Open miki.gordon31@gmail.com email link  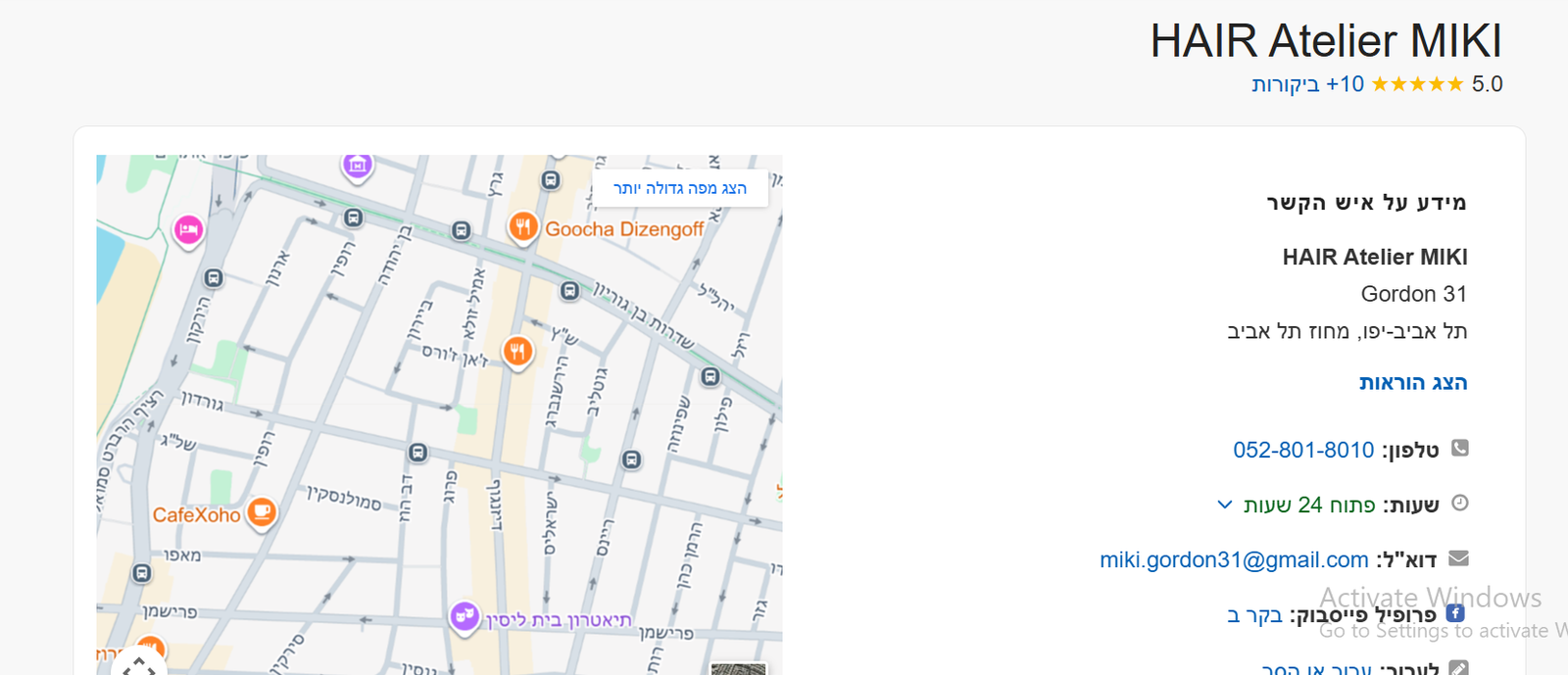(1233, 559)
